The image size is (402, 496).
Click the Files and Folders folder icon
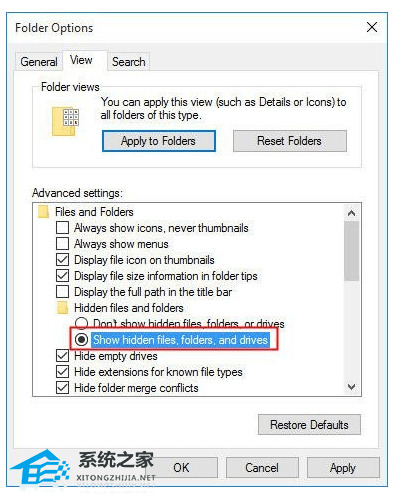tap(44, 212)
